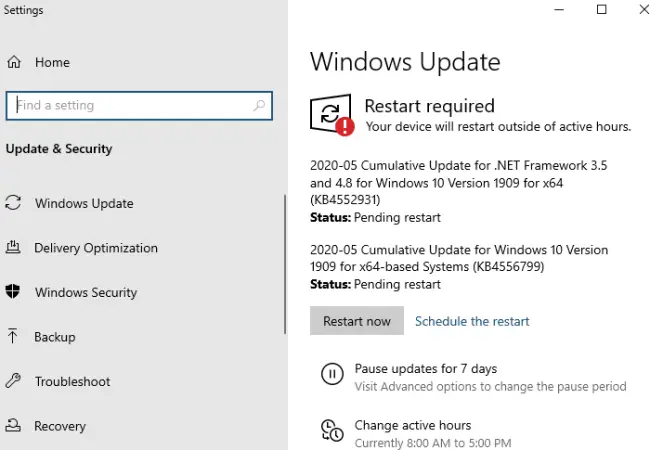Click the KB4552931 .NET Framework update text

(458, 183)
